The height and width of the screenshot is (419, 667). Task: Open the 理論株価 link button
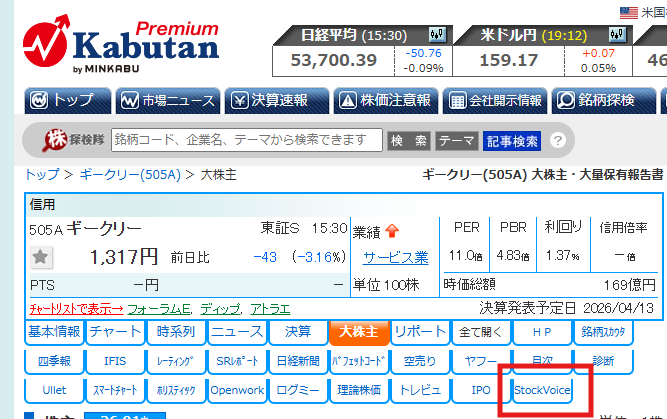point(359,390)
